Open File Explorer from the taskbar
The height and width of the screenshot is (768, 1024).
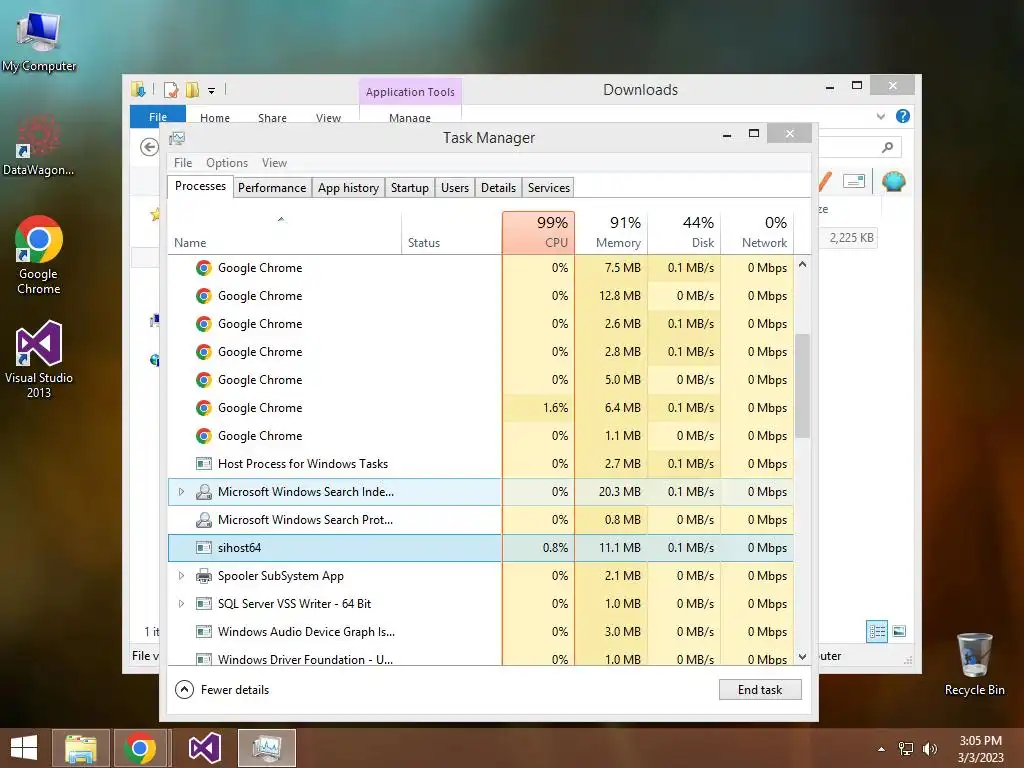click(x=80, y=748)
